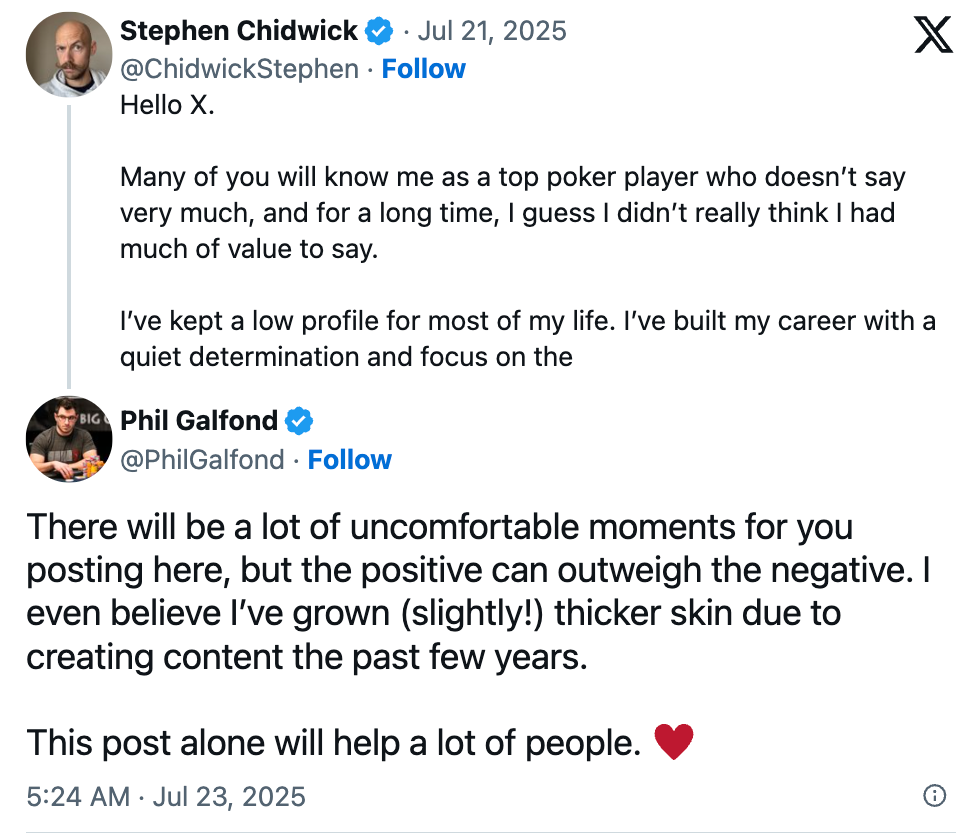This screenshot has height=836, width=970.
Task: Follow @ChidwickStephen
Action: [423, 69]
